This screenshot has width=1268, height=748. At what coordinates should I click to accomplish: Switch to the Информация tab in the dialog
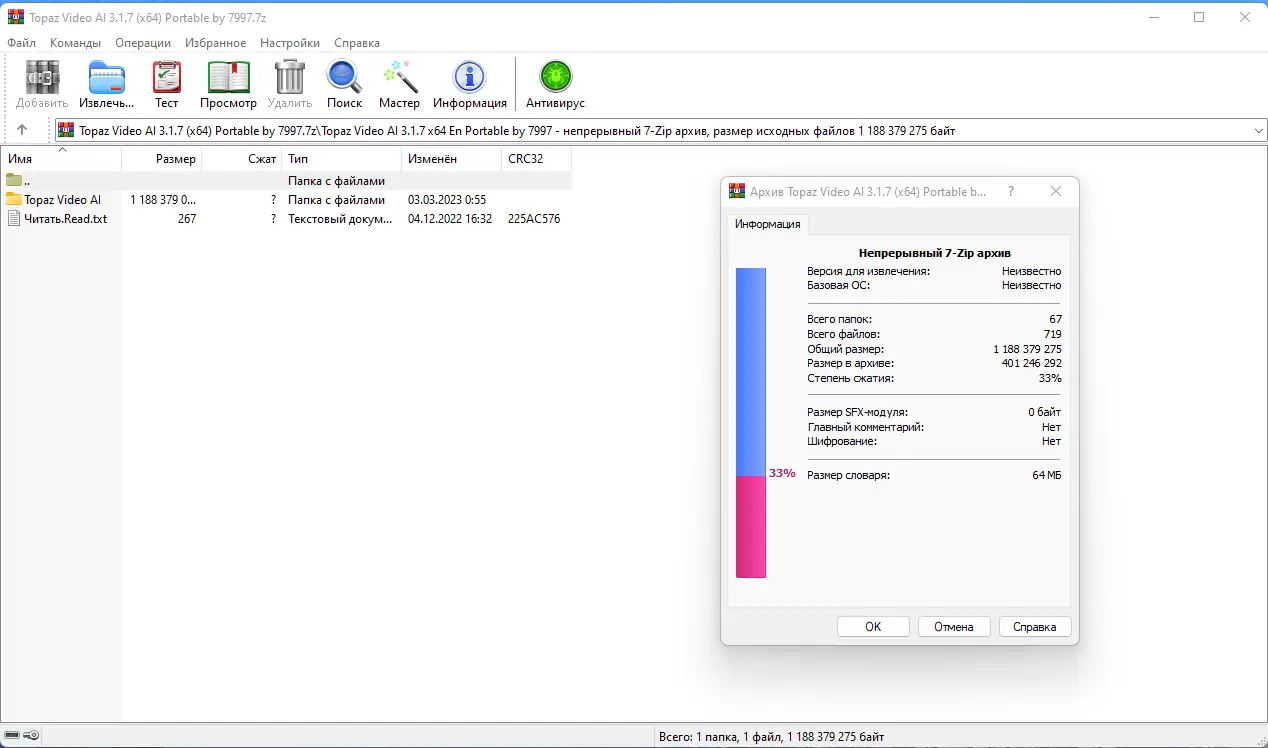(767, 224)
